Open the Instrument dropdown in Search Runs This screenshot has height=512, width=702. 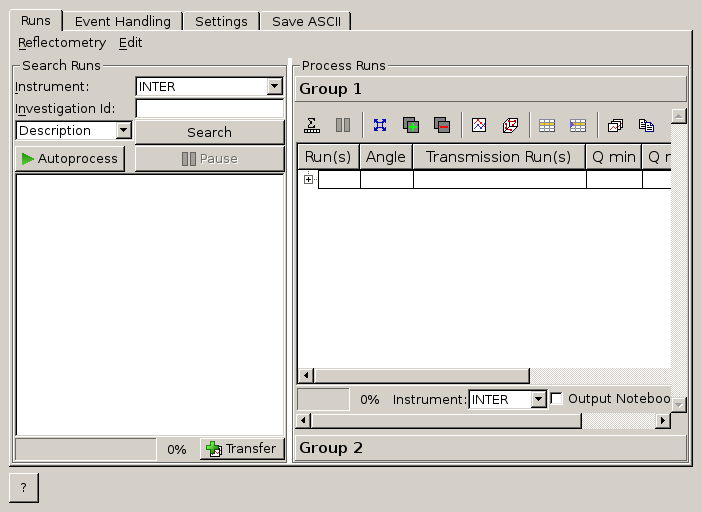[275, 87]
